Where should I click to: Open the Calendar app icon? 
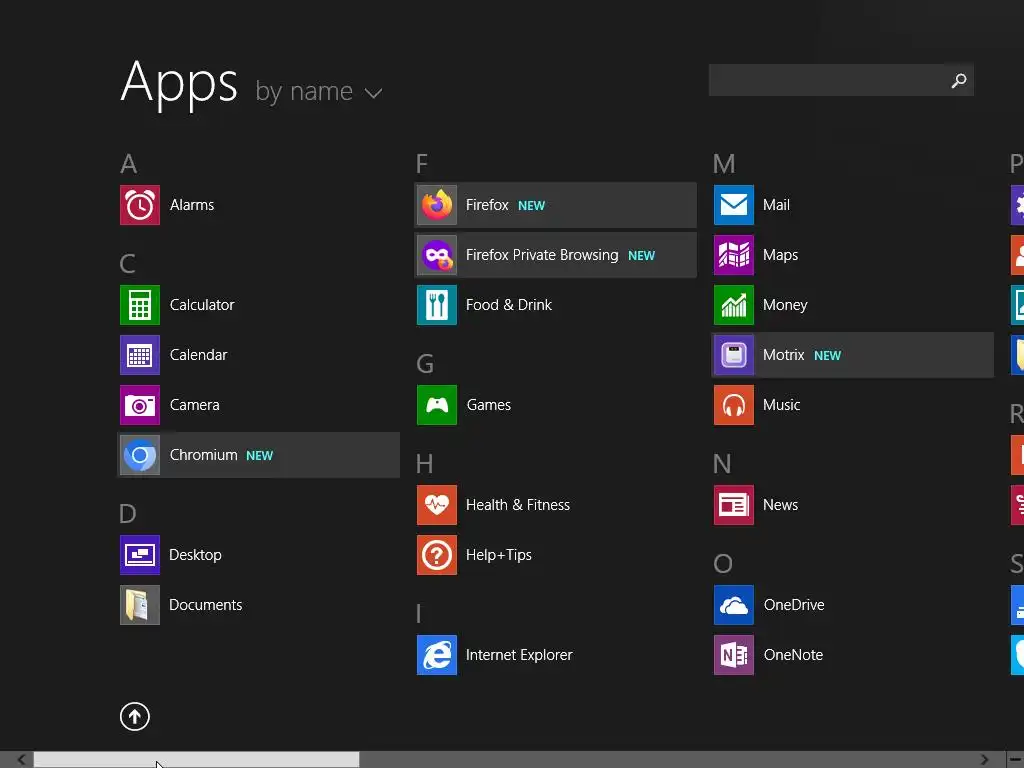coord(140,355)
